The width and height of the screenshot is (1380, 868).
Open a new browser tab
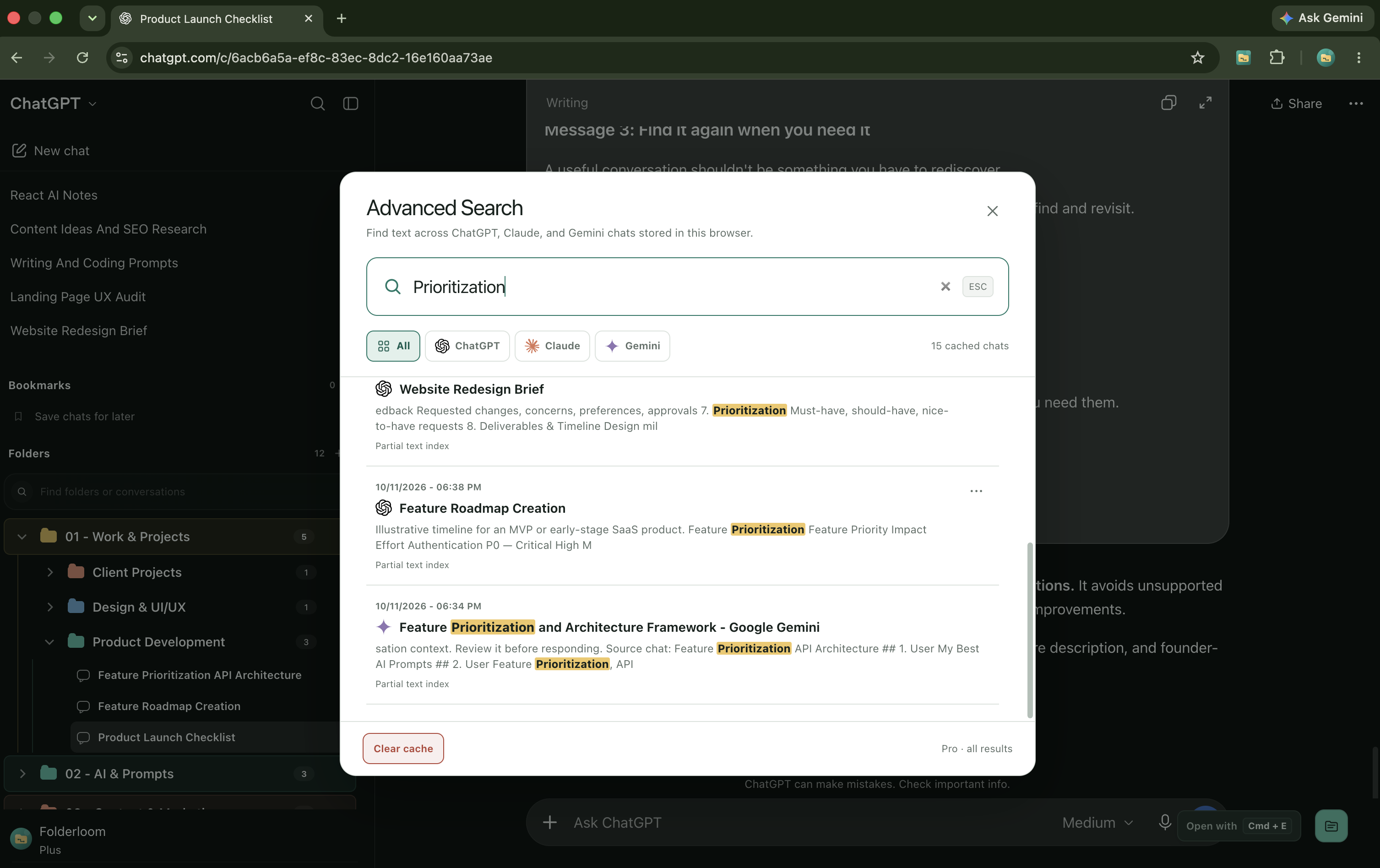pos(342,18)
